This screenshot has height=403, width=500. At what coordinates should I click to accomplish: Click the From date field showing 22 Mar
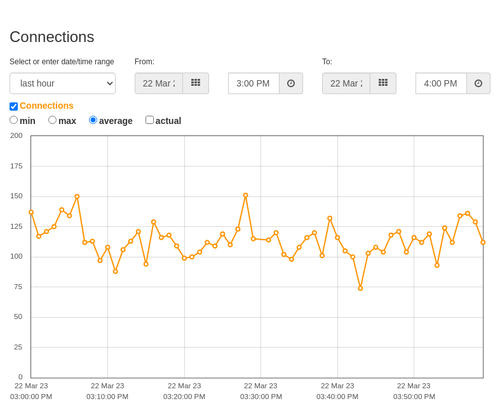tap(159, 83)
